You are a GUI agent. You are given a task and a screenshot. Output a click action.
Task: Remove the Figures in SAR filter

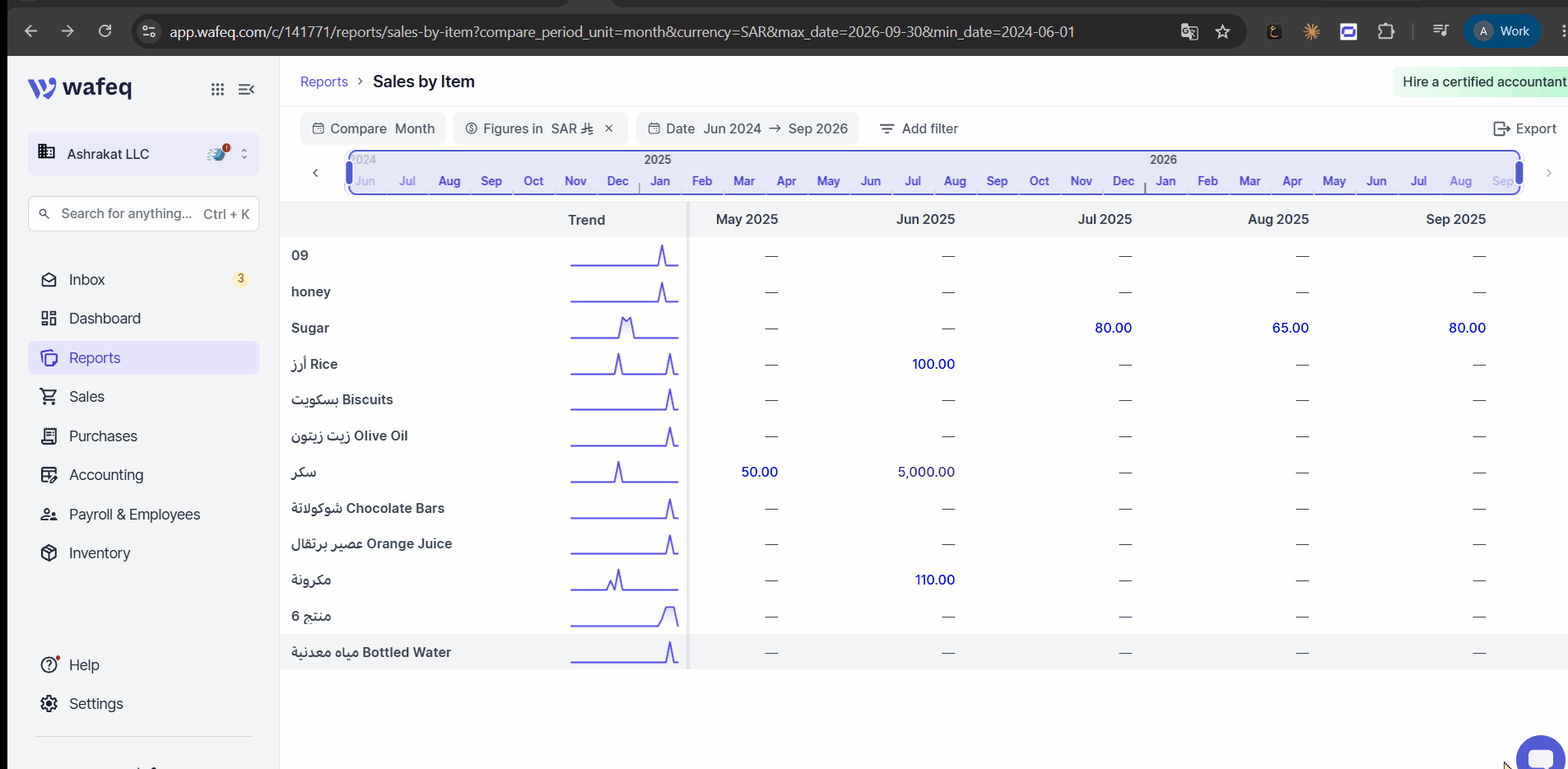(x=609, y=128)
